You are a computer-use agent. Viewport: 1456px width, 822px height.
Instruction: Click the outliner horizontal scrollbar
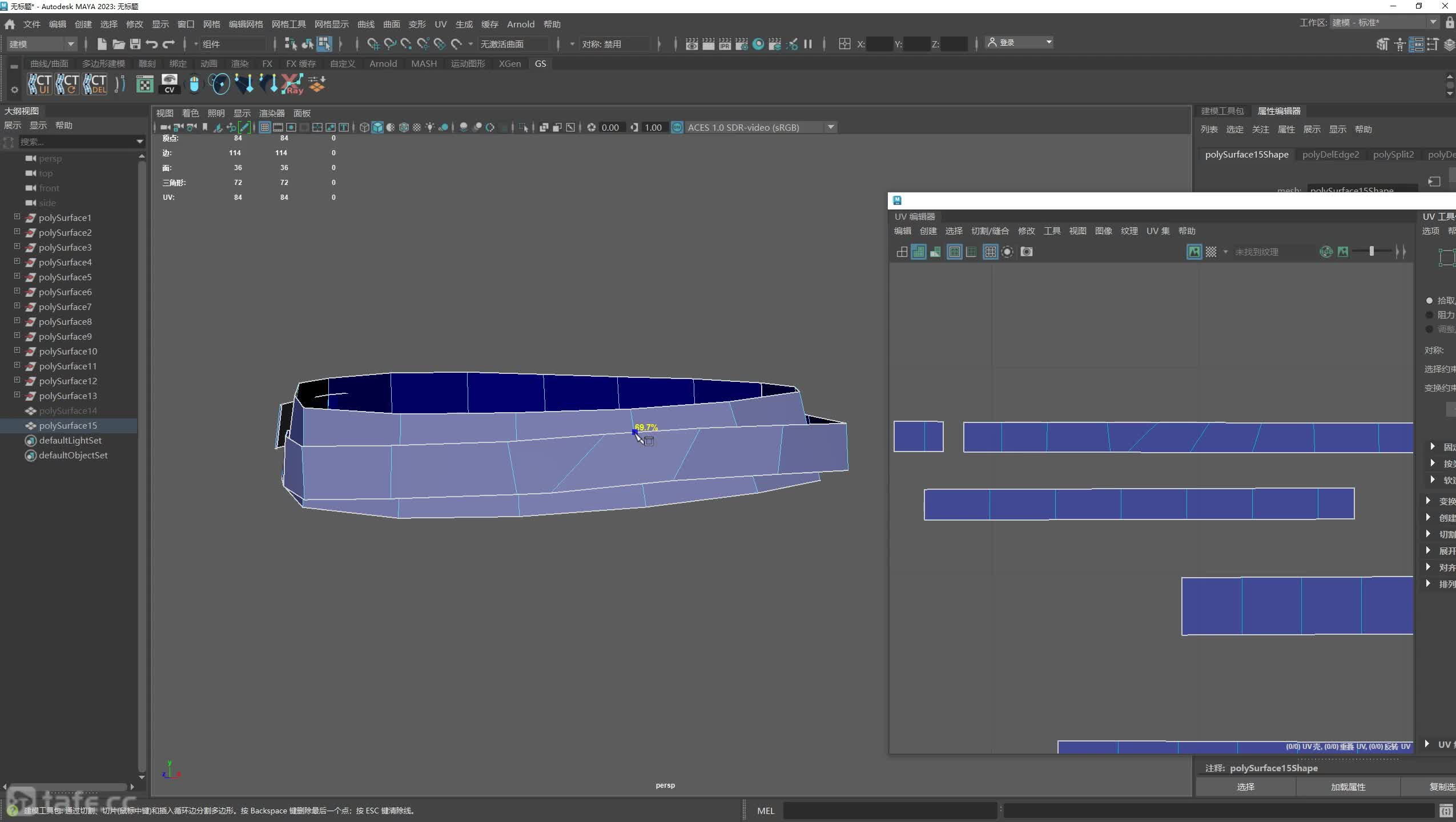[x=67, y=787]
